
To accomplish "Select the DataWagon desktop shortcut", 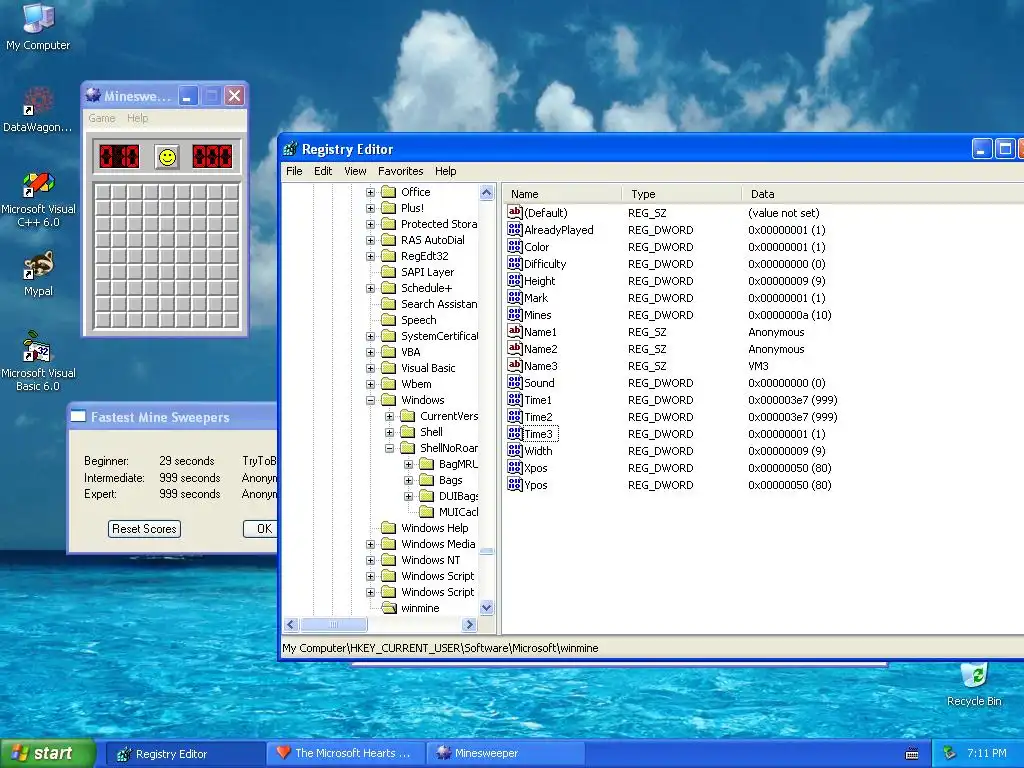I will point(38,110).
